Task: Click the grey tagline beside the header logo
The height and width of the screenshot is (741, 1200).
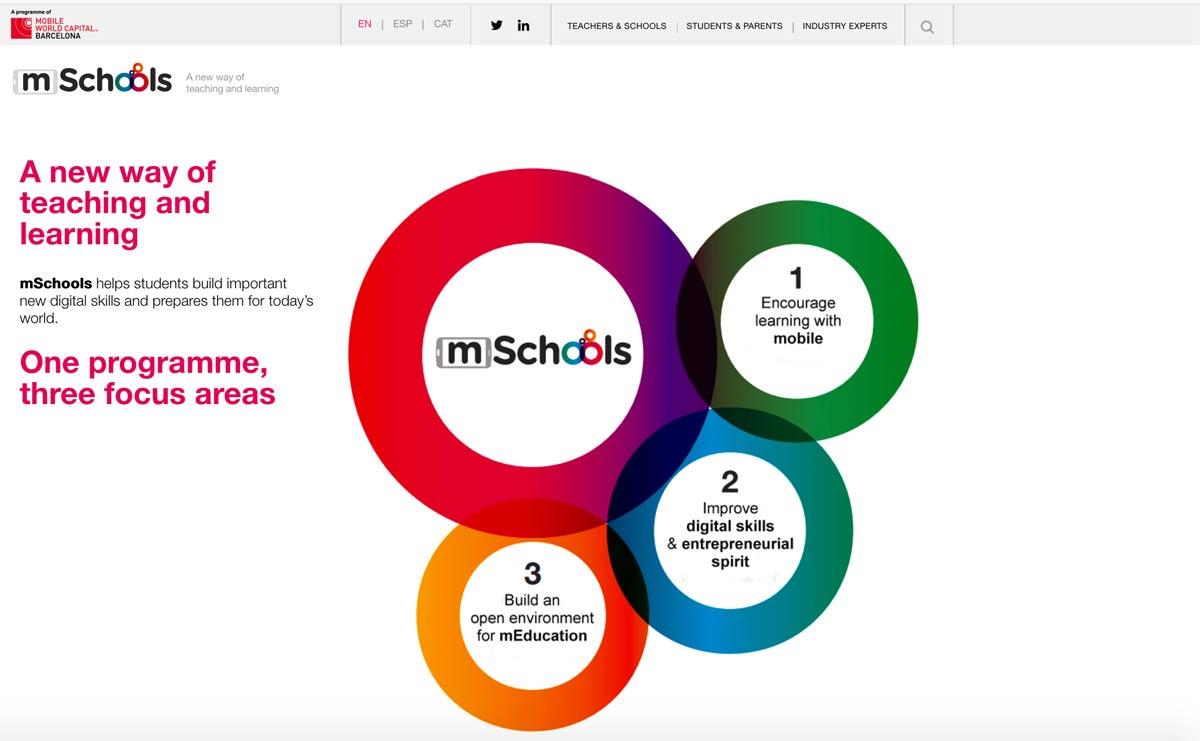Action: pyautogui.click(x=232, y=83)
